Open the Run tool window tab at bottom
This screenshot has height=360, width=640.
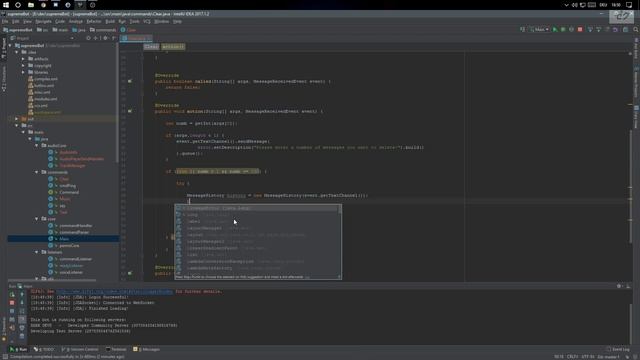point(18,349)
